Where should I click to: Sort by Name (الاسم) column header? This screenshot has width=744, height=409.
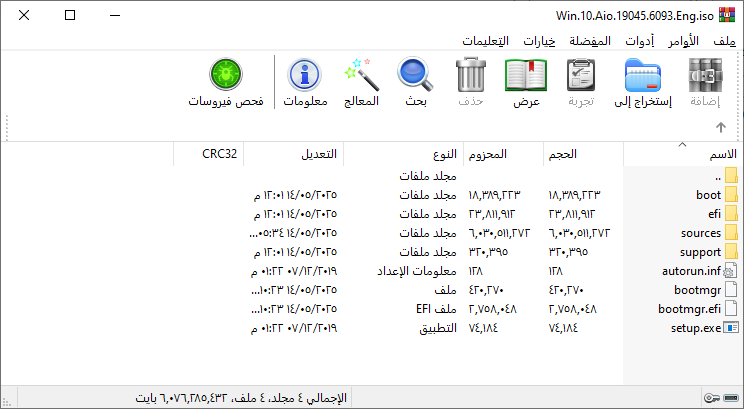(x=683, y=154)
